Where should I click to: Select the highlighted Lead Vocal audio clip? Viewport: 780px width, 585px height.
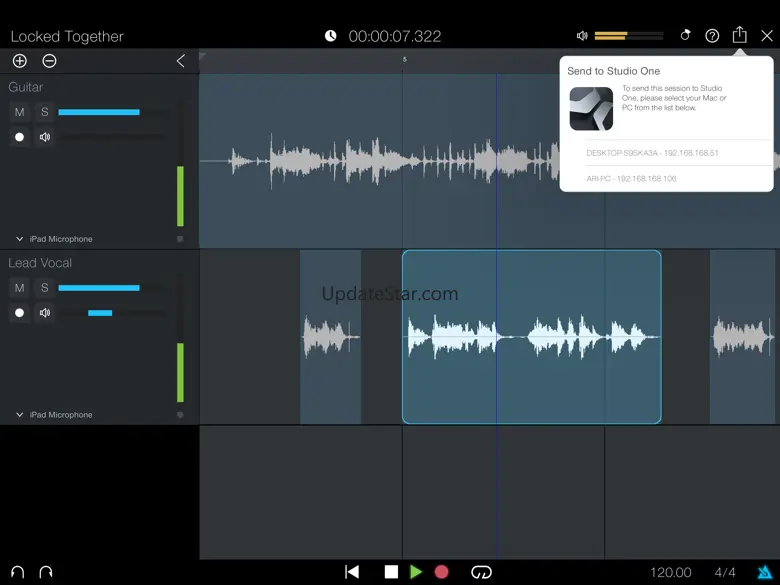coord(531,337)
